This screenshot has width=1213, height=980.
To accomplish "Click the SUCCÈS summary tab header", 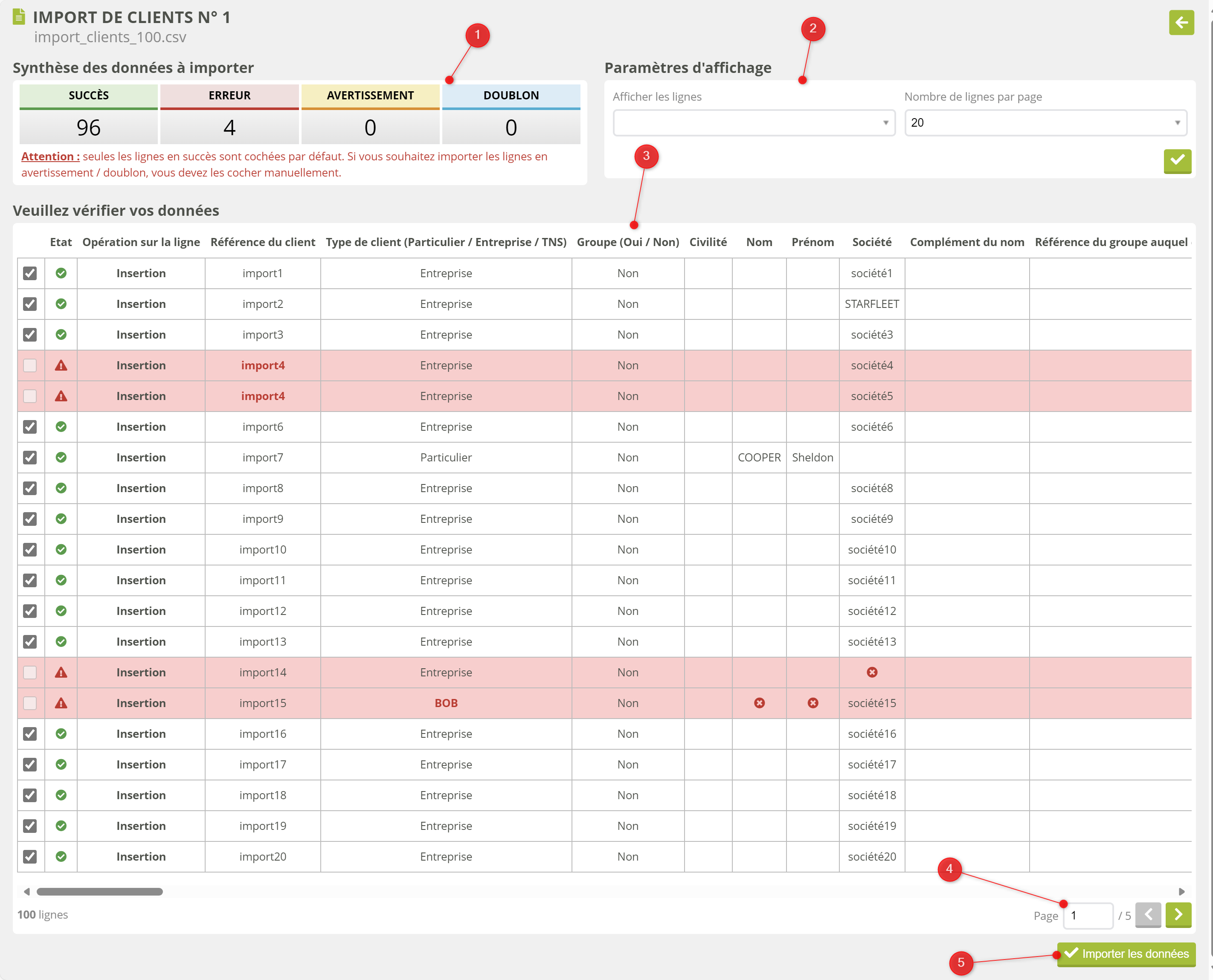I will click(x=89, y=96).
